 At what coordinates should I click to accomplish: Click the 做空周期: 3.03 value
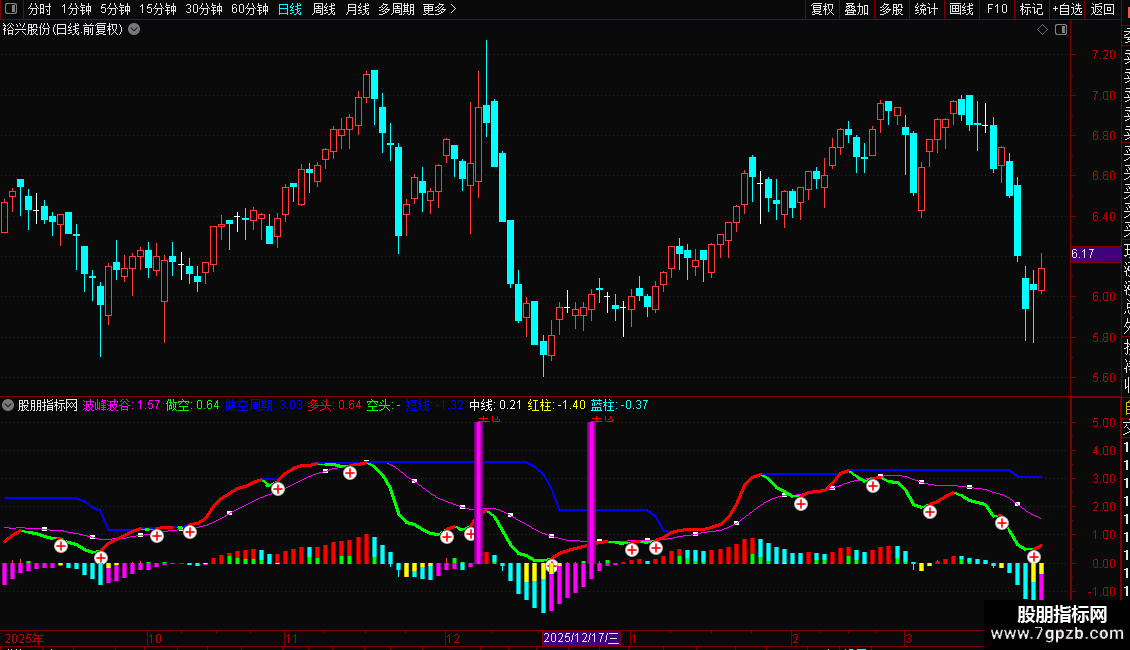[264, 405]
